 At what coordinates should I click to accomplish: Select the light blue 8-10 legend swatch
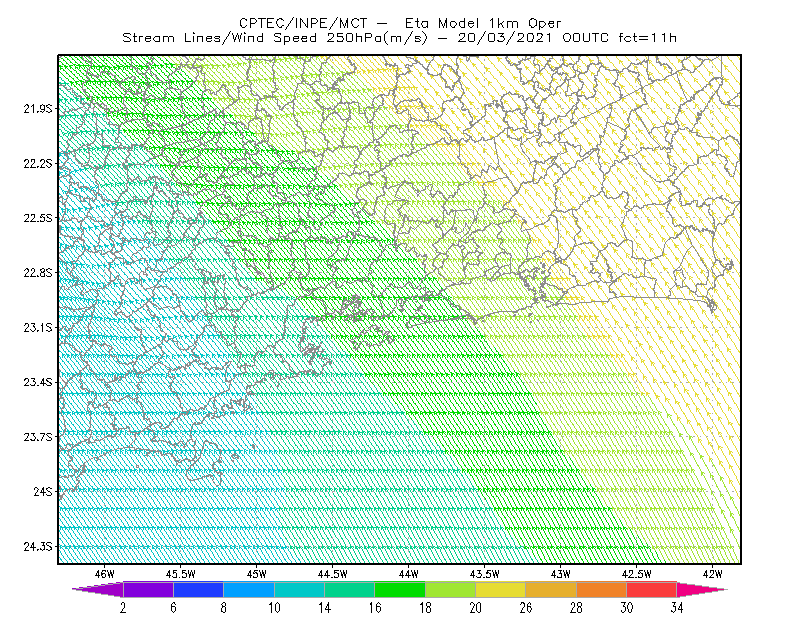[249, 589]
